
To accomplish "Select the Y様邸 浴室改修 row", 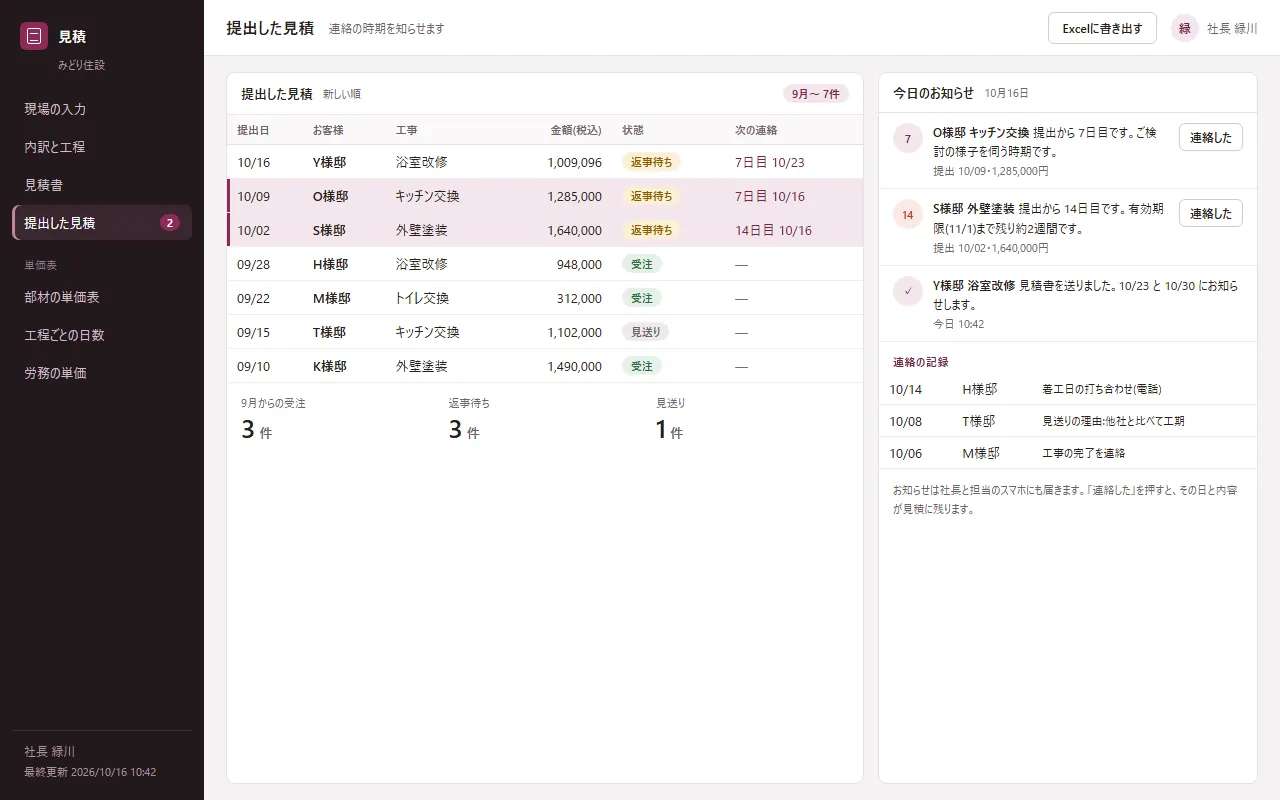I will coord(545,162).
